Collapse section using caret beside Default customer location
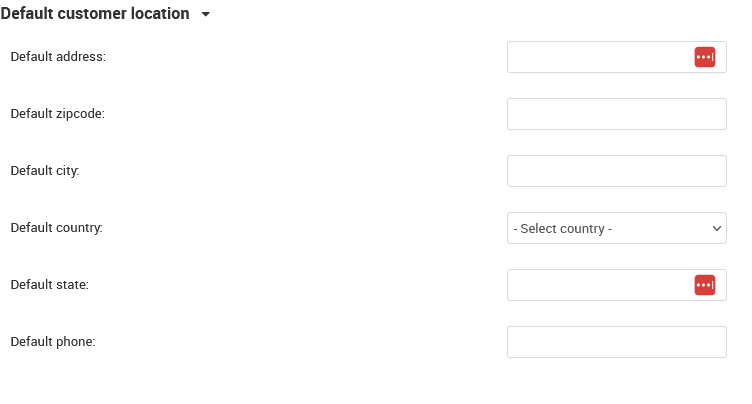This screenshot has width=752, height=404. (206, 14)
